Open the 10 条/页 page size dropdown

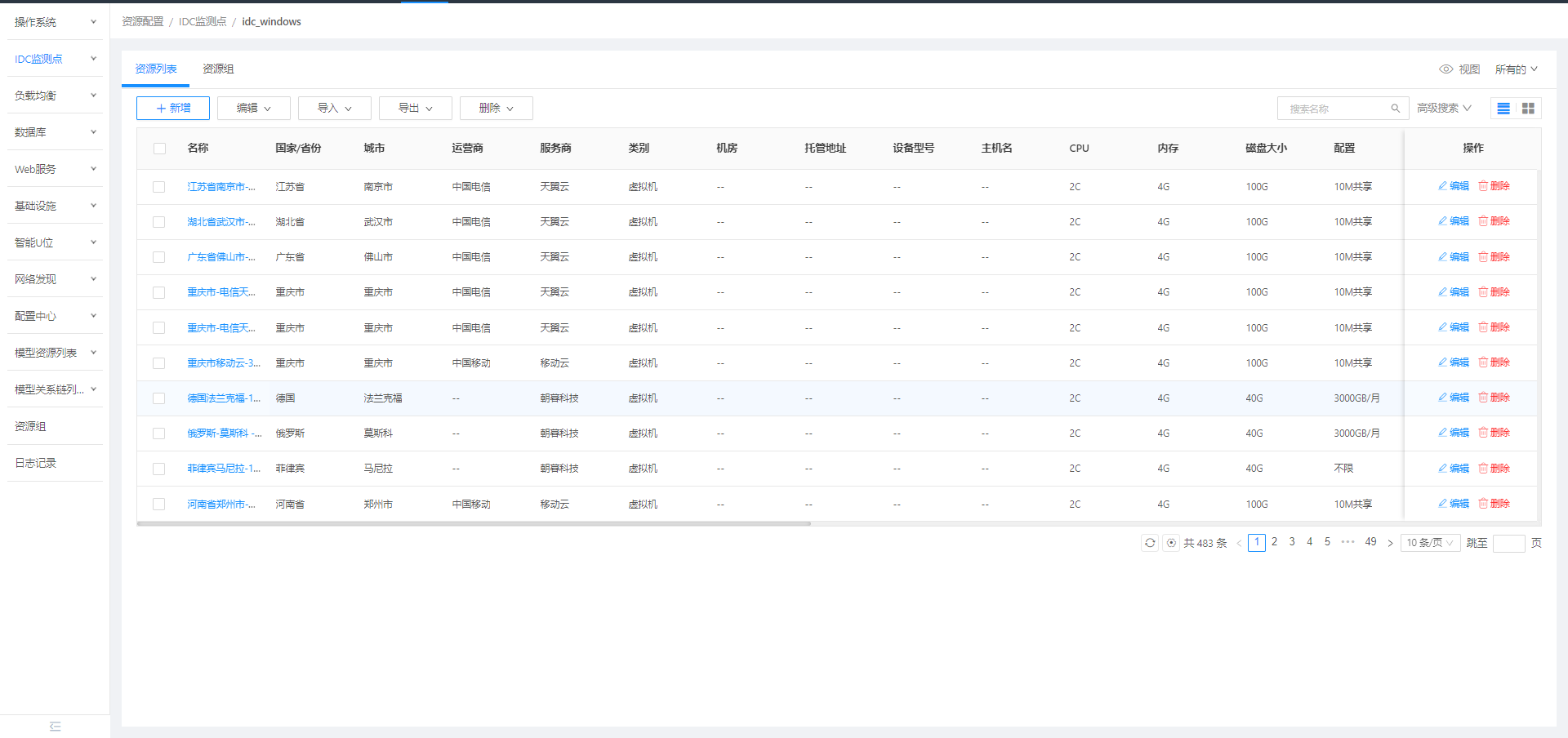pyautogui.click(x=1430, y=542)
